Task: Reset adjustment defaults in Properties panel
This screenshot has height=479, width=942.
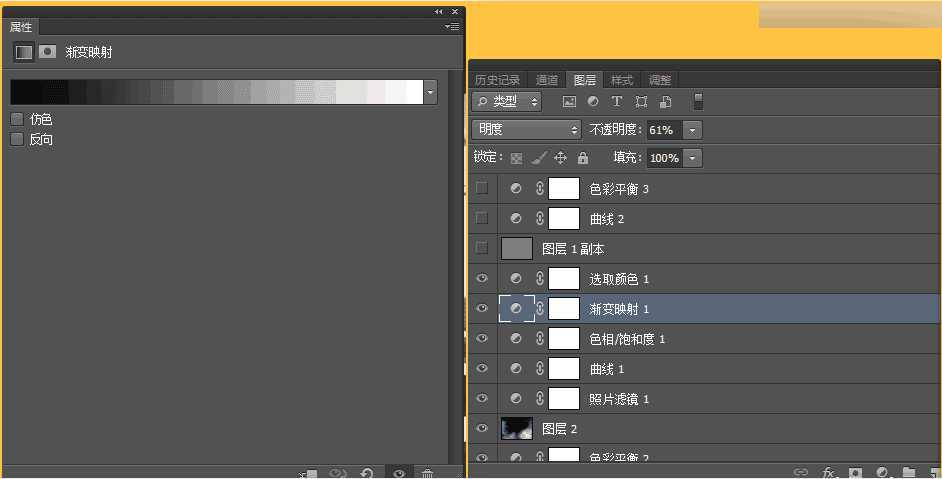Action: coord(367,473)
